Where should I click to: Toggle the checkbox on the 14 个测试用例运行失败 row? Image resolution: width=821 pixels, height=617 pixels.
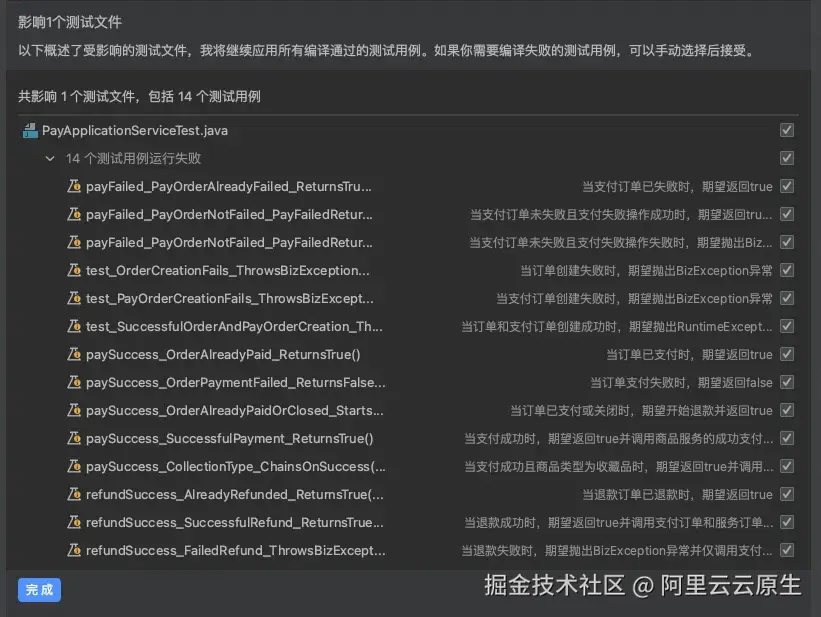tap(787, 158)
